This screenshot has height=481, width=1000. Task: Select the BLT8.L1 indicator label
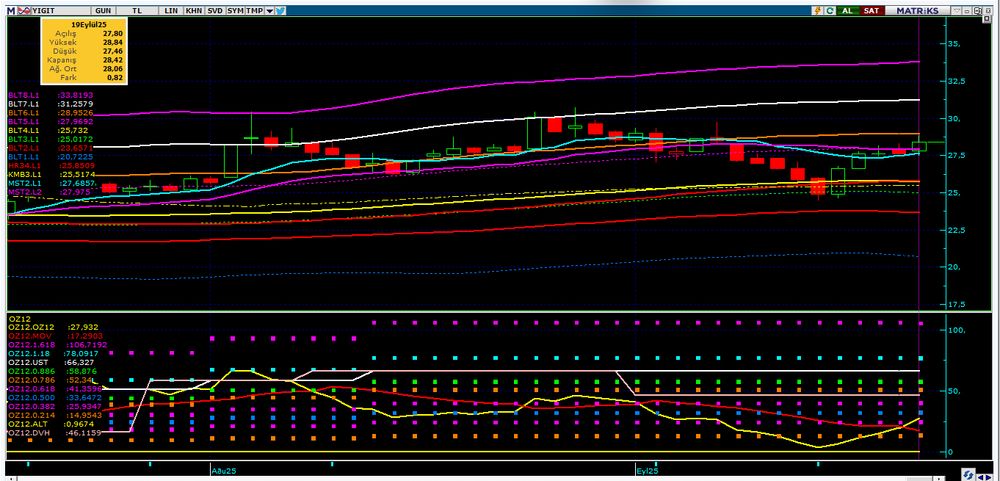pyautogui.click(x=24, y=95)
